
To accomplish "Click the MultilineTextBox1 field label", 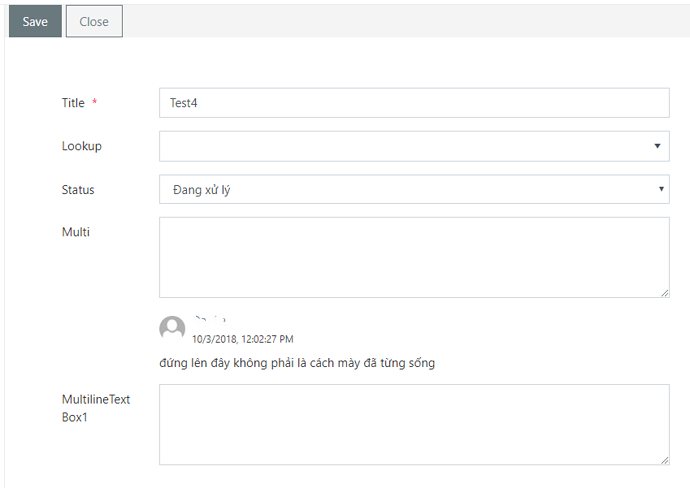I will coord(96,408).
